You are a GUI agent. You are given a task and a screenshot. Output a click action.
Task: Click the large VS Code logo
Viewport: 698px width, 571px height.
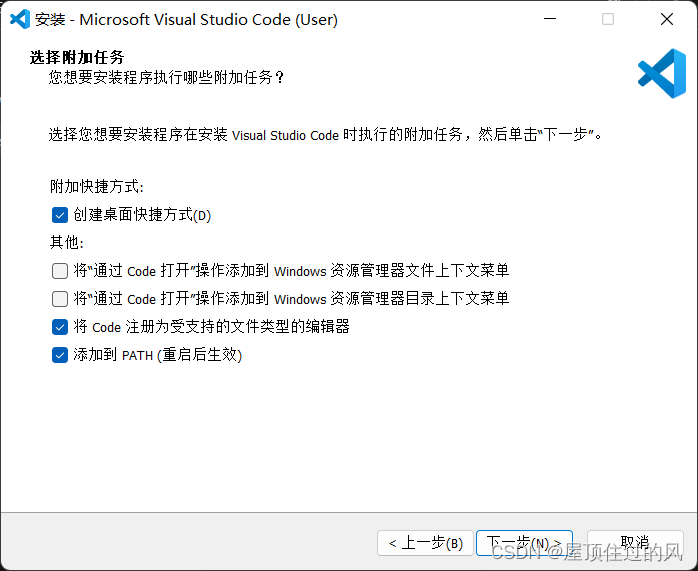click(x=662, y=73)
